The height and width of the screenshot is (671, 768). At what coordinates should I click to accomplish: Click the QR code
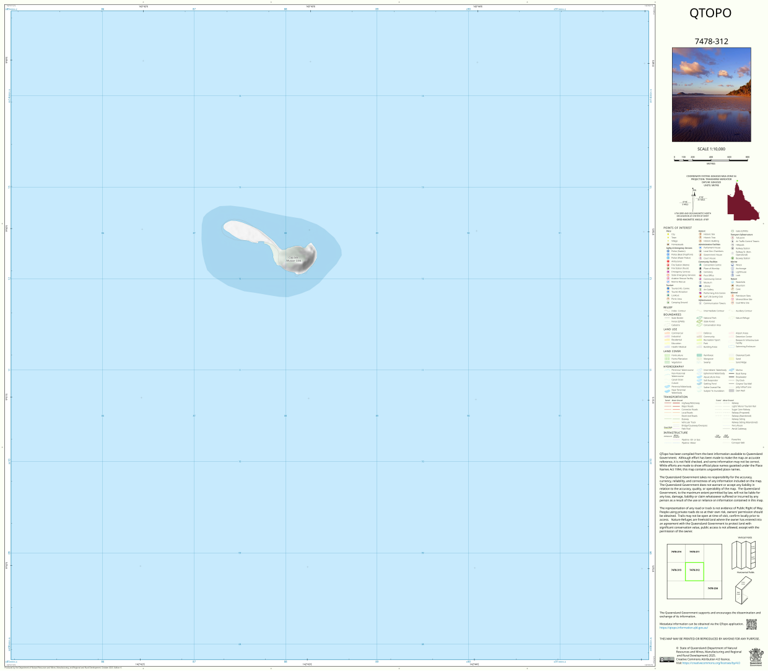tap(751, 624)
